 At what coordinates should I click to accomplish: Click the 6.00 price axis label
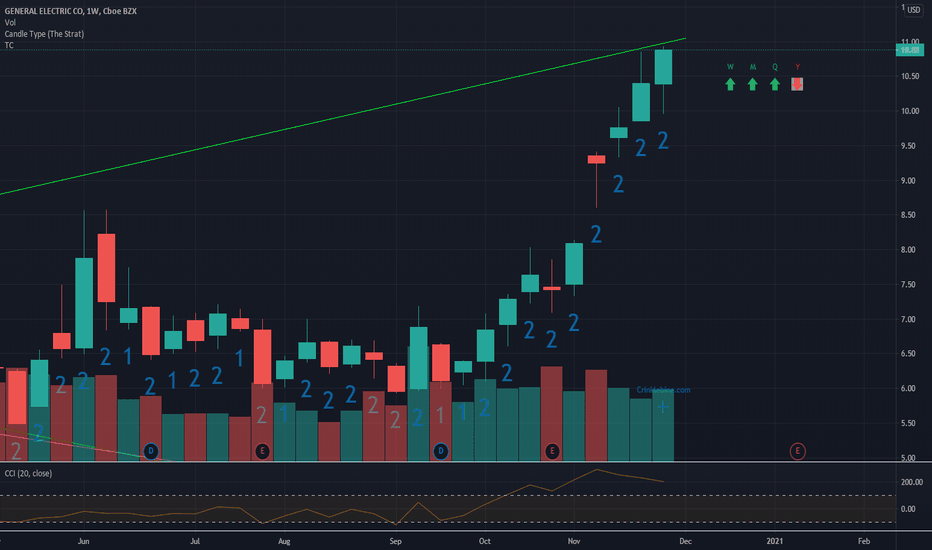pos(908,388)
